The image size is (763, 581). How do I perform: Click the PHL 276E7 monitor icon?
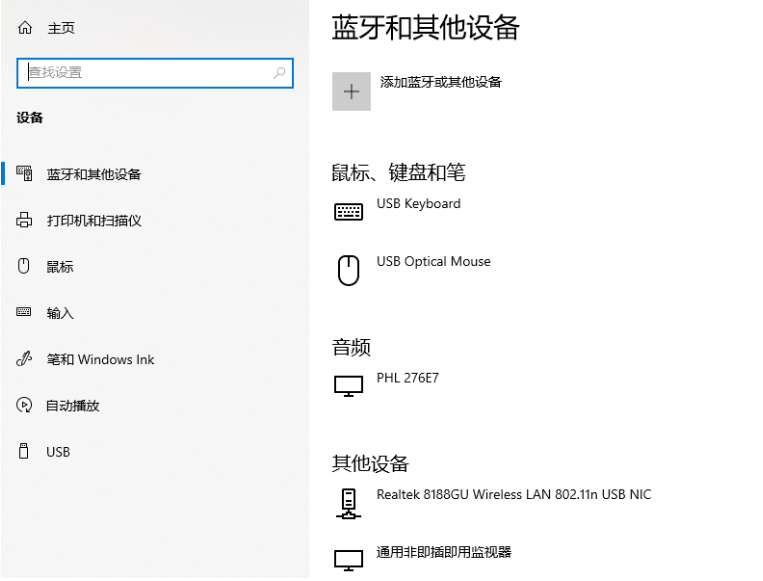click(x=348, y=386)
